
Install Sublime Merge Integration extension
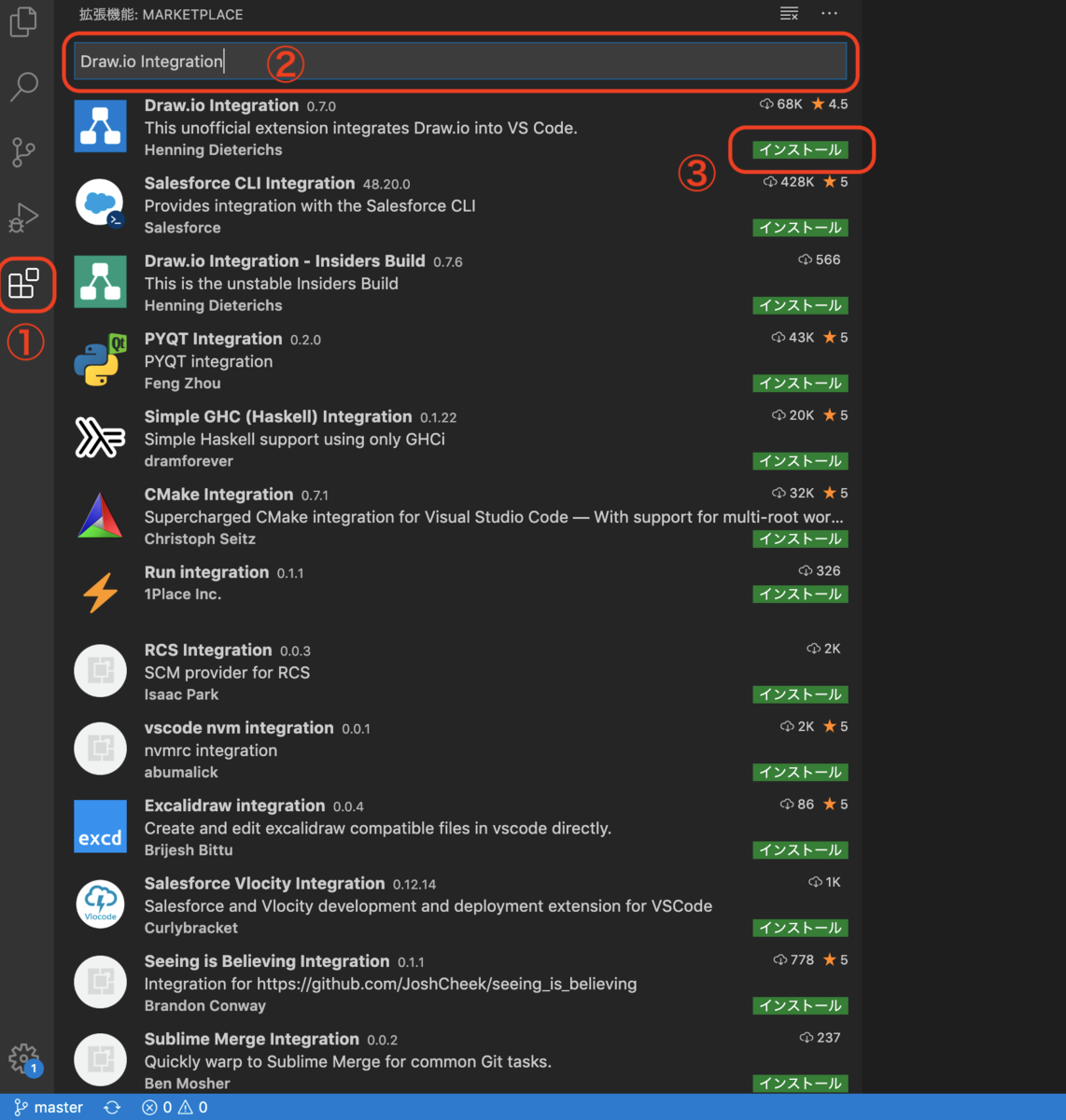pos(801,1084)
